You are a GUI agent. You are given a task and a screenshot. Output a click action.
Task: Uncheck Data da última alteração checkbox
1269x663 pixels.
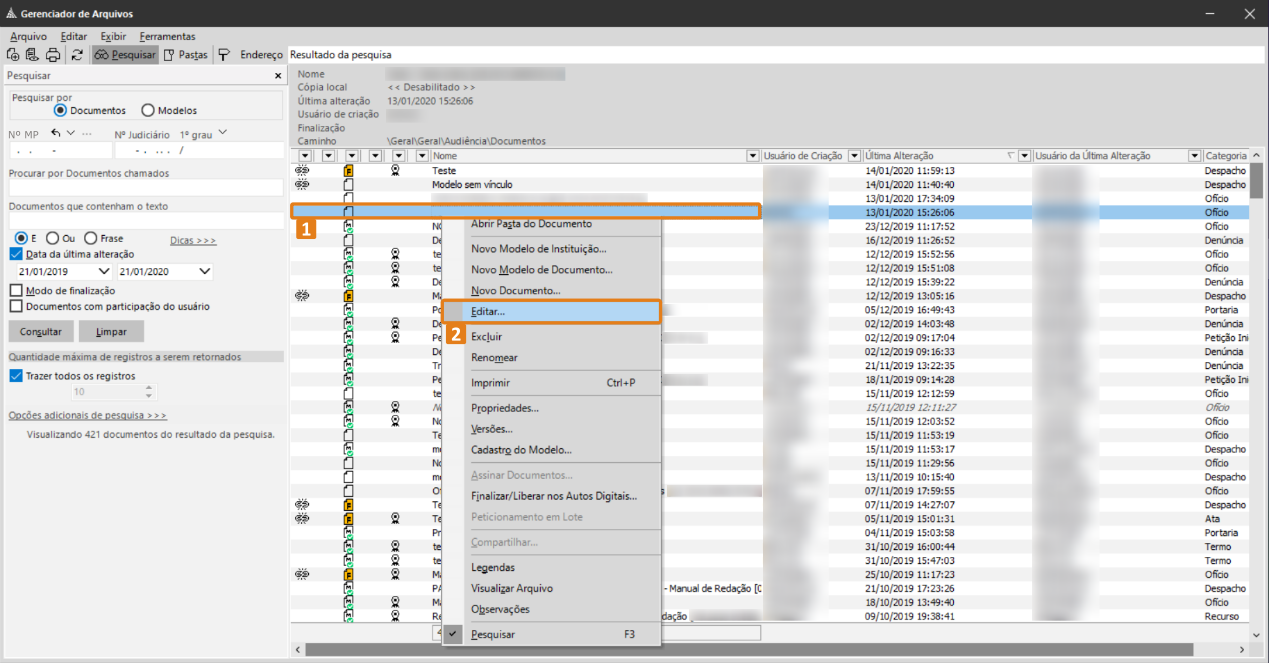16,254
